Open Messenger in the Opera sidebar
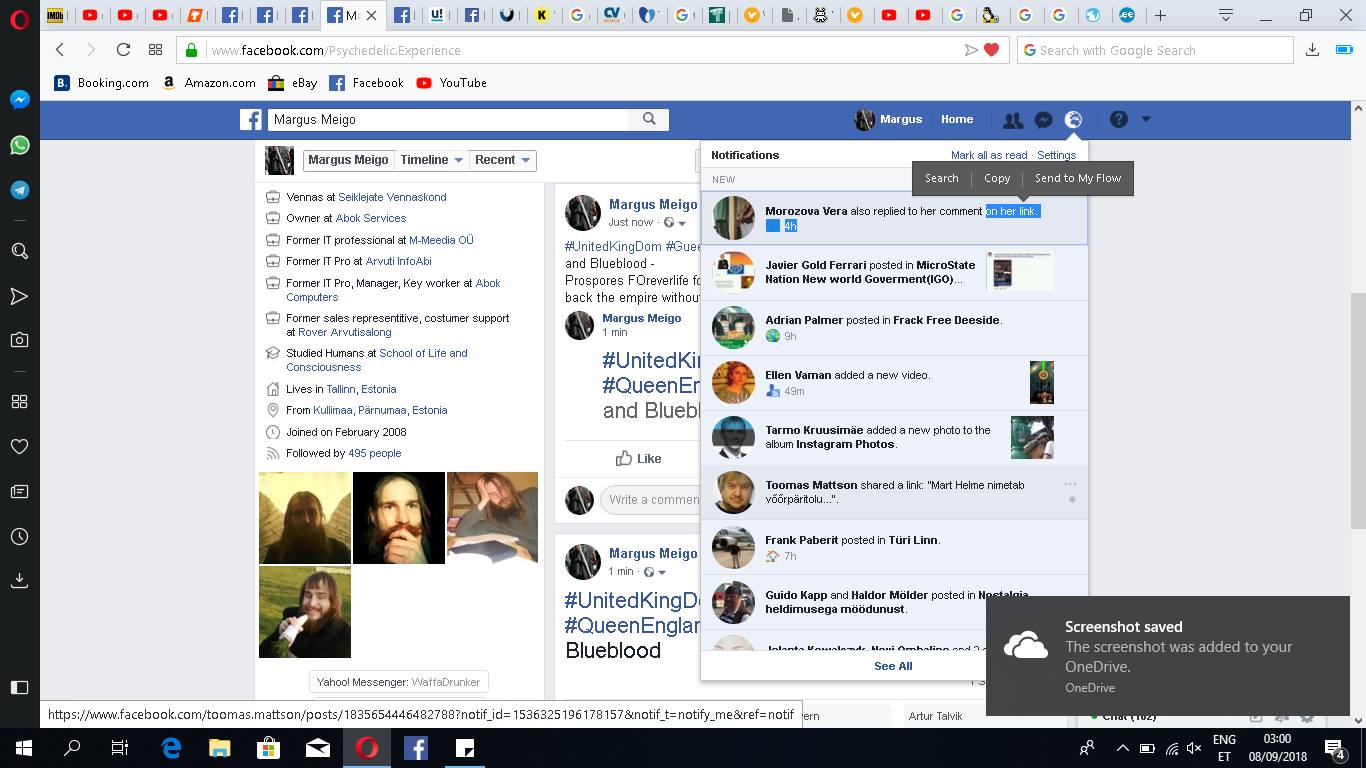 tap(19, 100)
